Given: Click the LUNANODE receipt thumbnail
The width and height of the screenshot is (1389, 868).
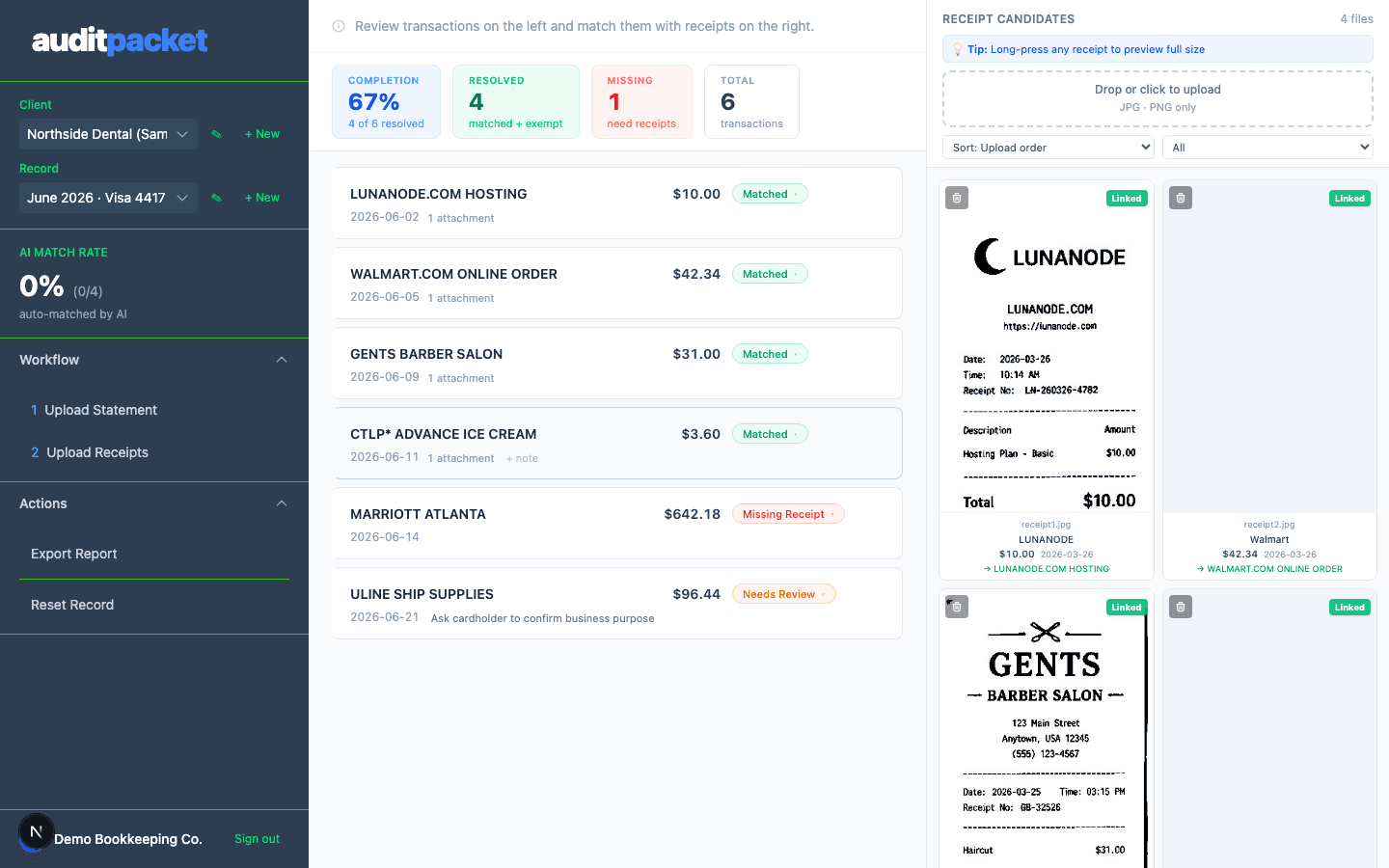Looking at the screenshot, I should 1047,347.
